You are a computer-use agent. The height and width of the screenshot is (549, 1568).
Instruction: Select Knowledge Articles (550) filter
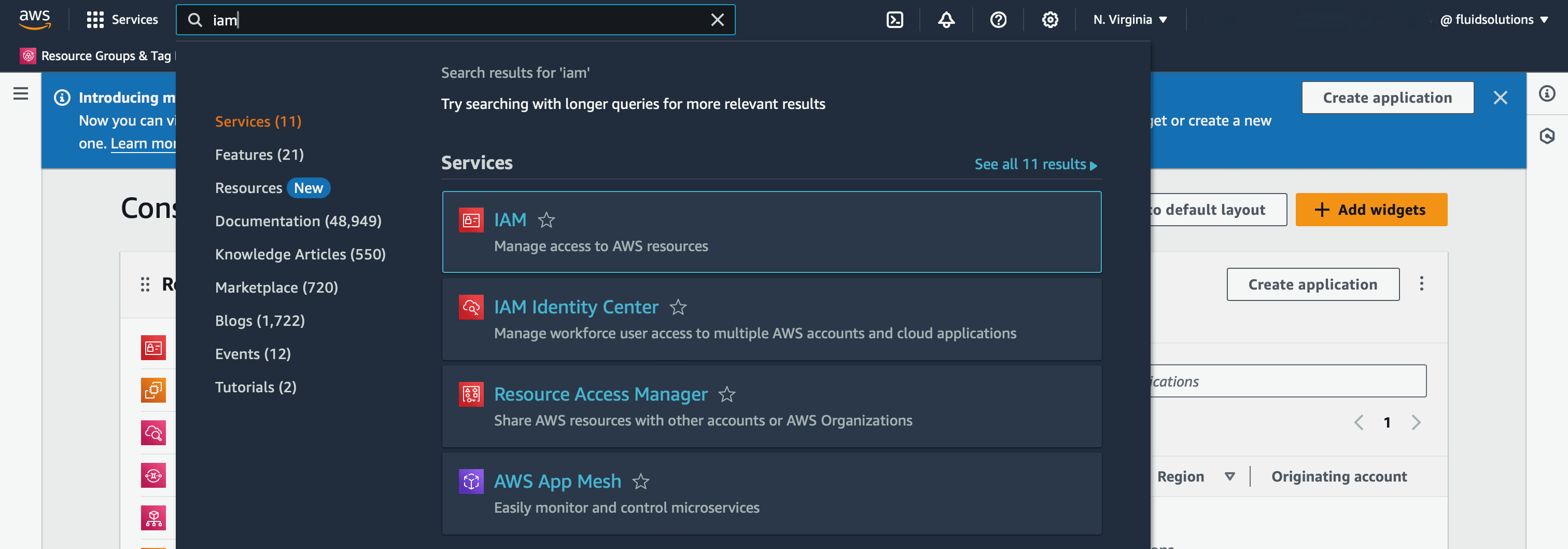(300, 254)
